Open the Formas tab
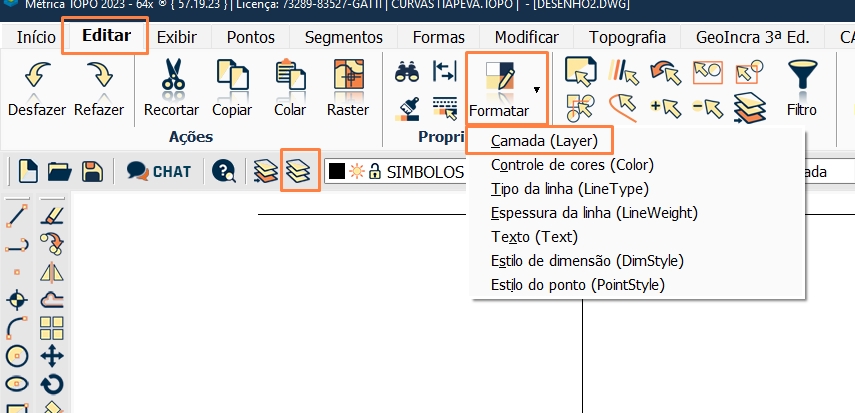The height and width of the screenshot is (413, 855). pyautogui.click(x=438, y=37)
